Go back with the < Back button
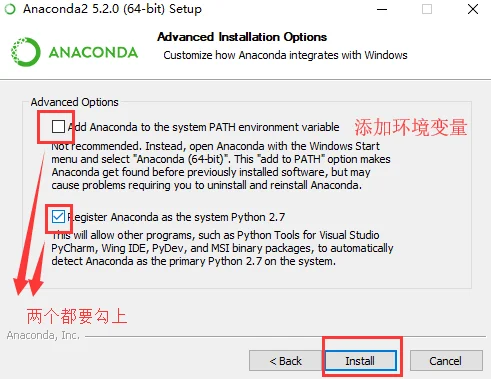 point(285,361)
